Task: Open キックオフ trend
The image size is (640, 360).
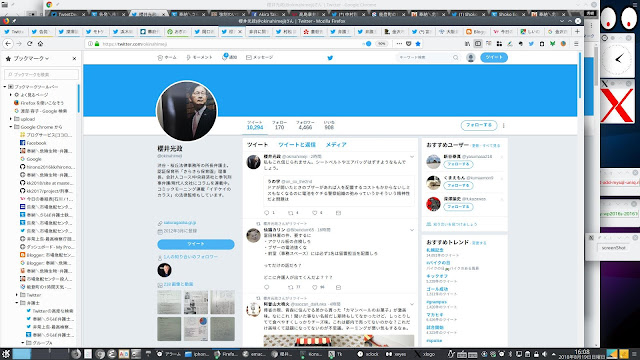Action: (437, 276)
